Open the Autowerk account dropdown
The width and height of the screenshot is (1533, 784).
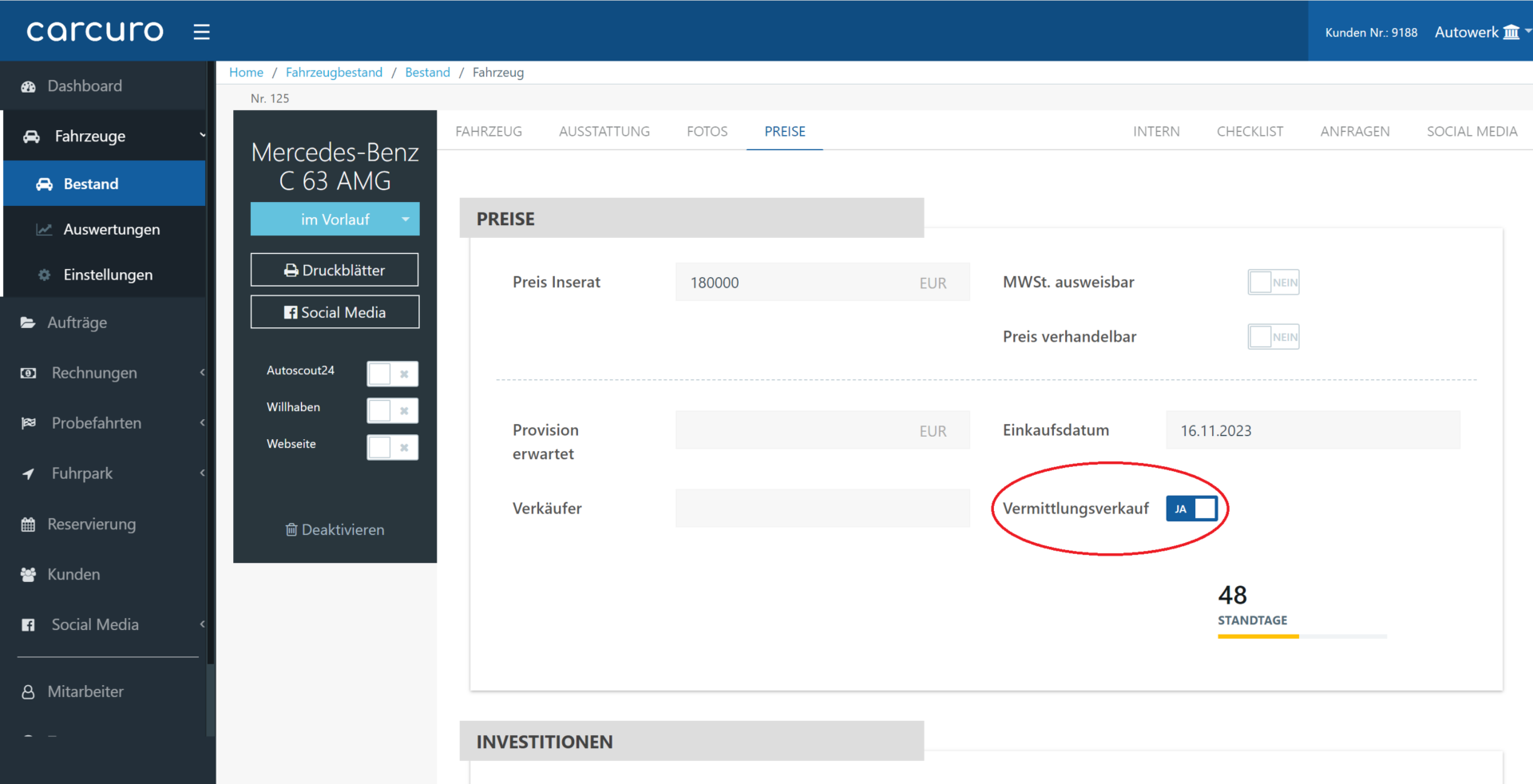pyautogui.click(x=1483, y=32)
